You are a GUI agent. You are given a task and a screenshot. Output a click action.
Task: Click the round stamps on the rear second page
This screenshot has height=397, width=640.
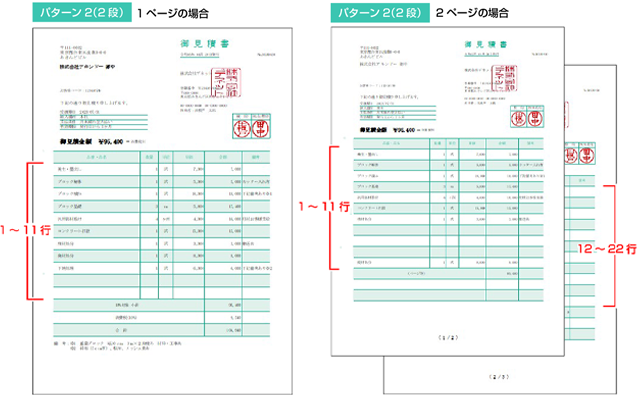579,155
